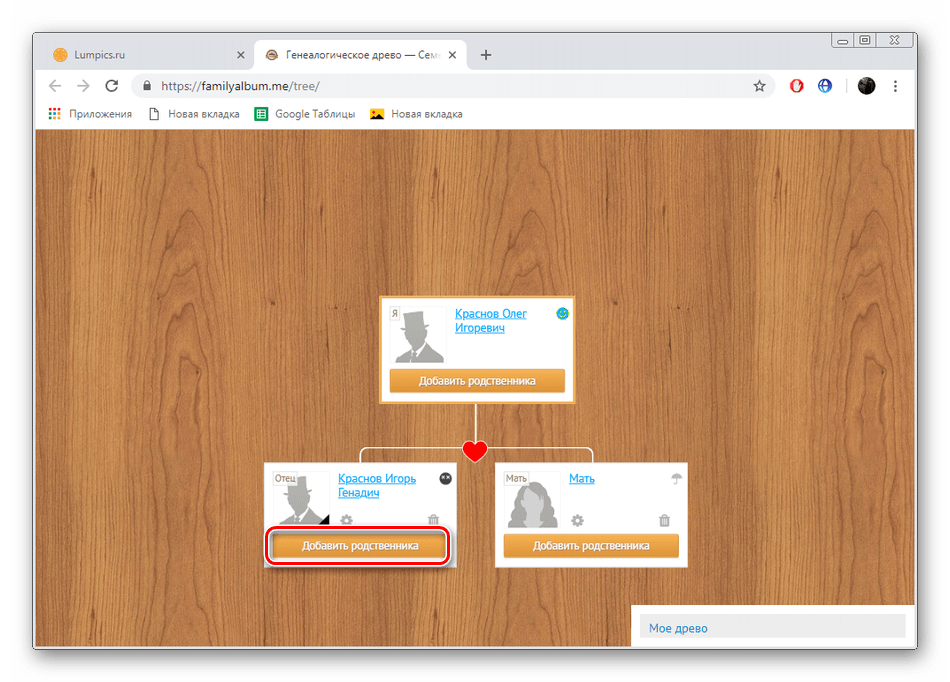This screenshot has width=950, height=682.
Task: Open the Chrome three-dot menu
Action: [x=895, y=86]
